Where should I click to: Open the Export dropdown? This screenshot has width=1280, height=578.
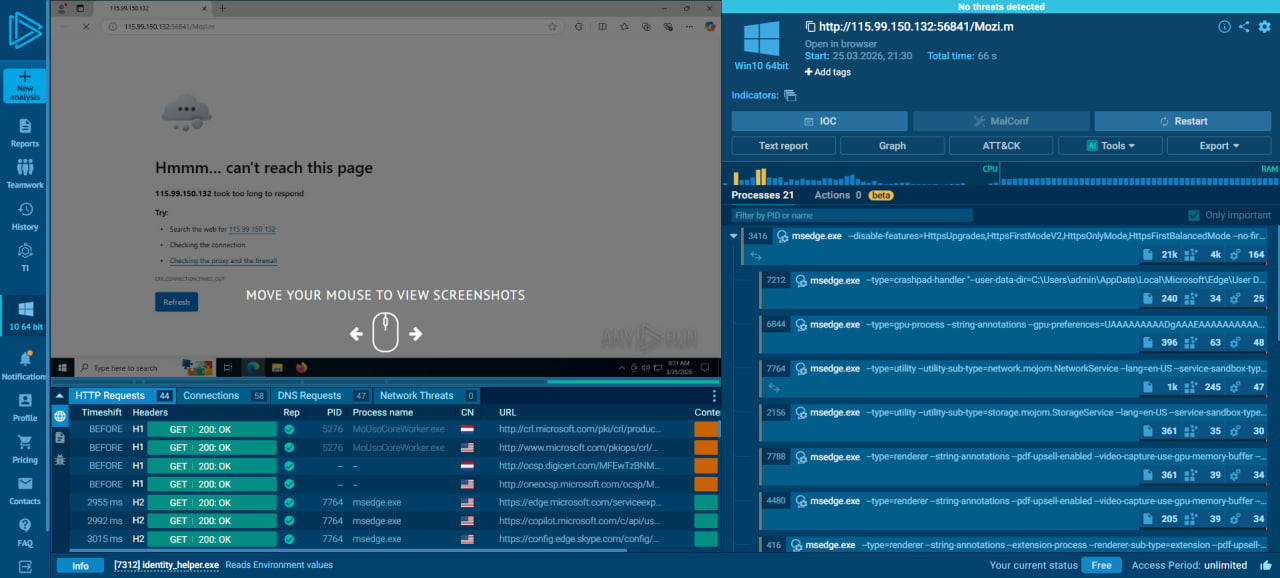pos(1219,146)
